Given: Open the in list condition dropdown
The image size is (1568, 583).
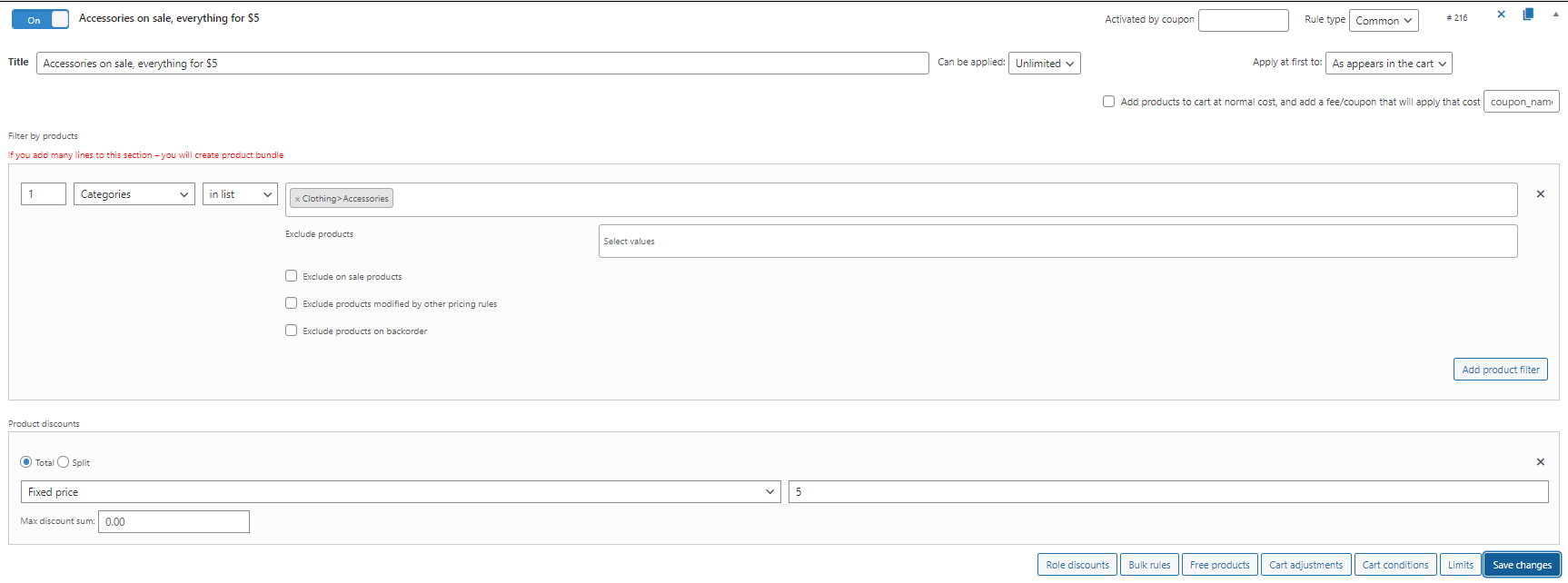Looking at the screenshot, I should 240,194.
